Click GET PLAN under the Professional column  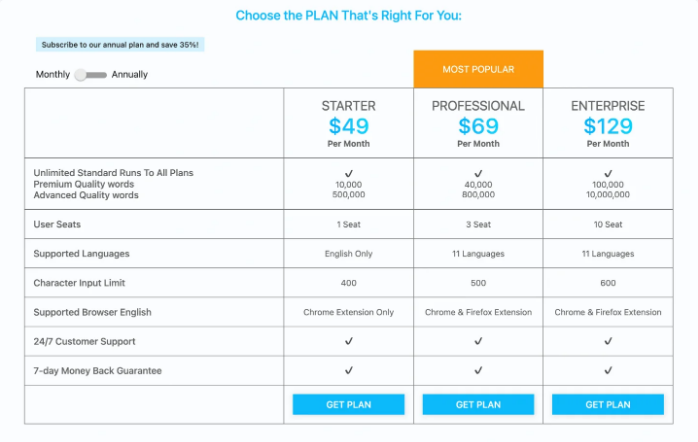(478, 404)
